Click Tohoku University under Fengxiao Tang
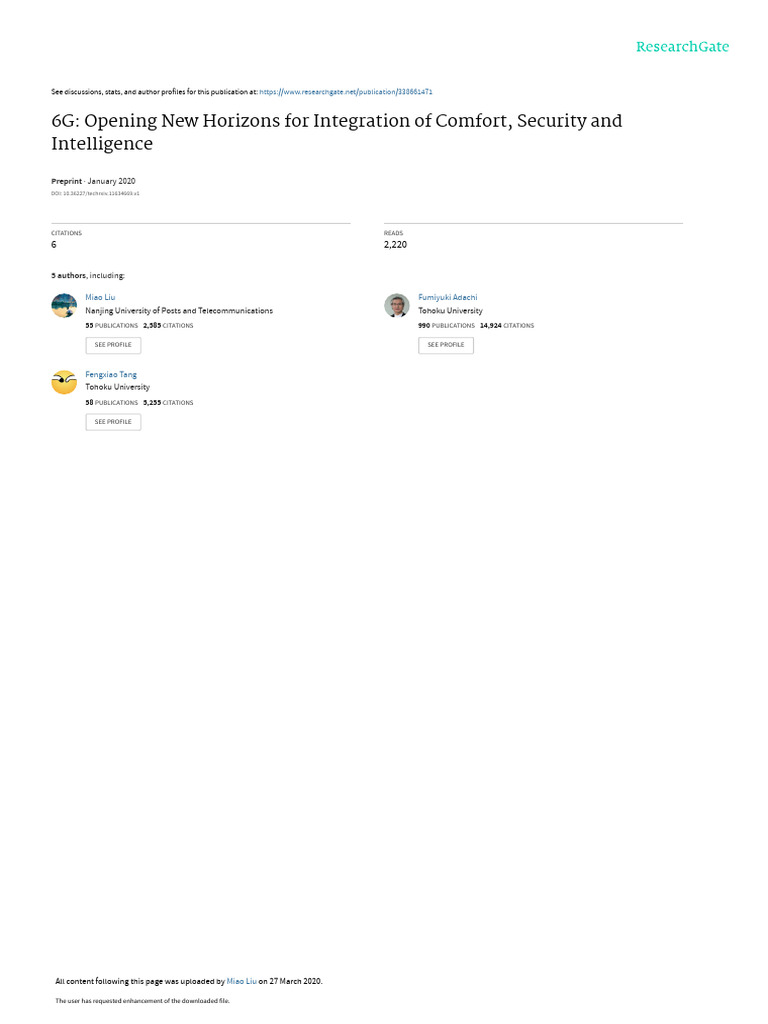 pyautogui.click(x=118, y=387)
